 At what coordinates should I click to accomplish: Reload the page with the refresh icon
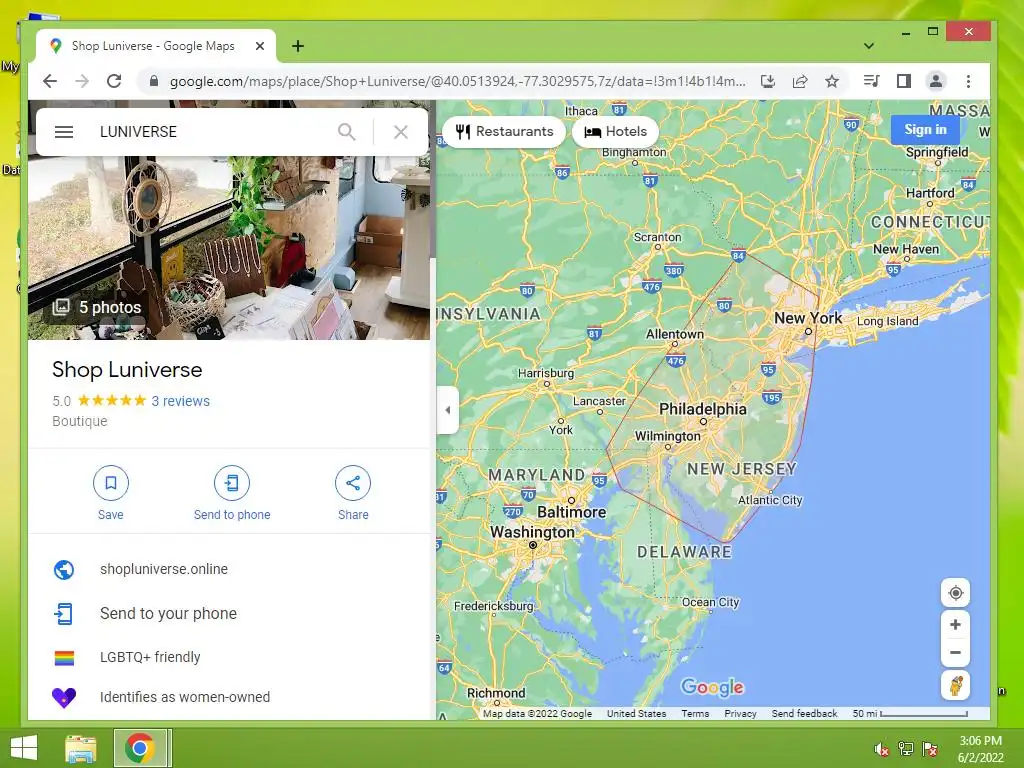pyautogui.click(x=114, y=81)
